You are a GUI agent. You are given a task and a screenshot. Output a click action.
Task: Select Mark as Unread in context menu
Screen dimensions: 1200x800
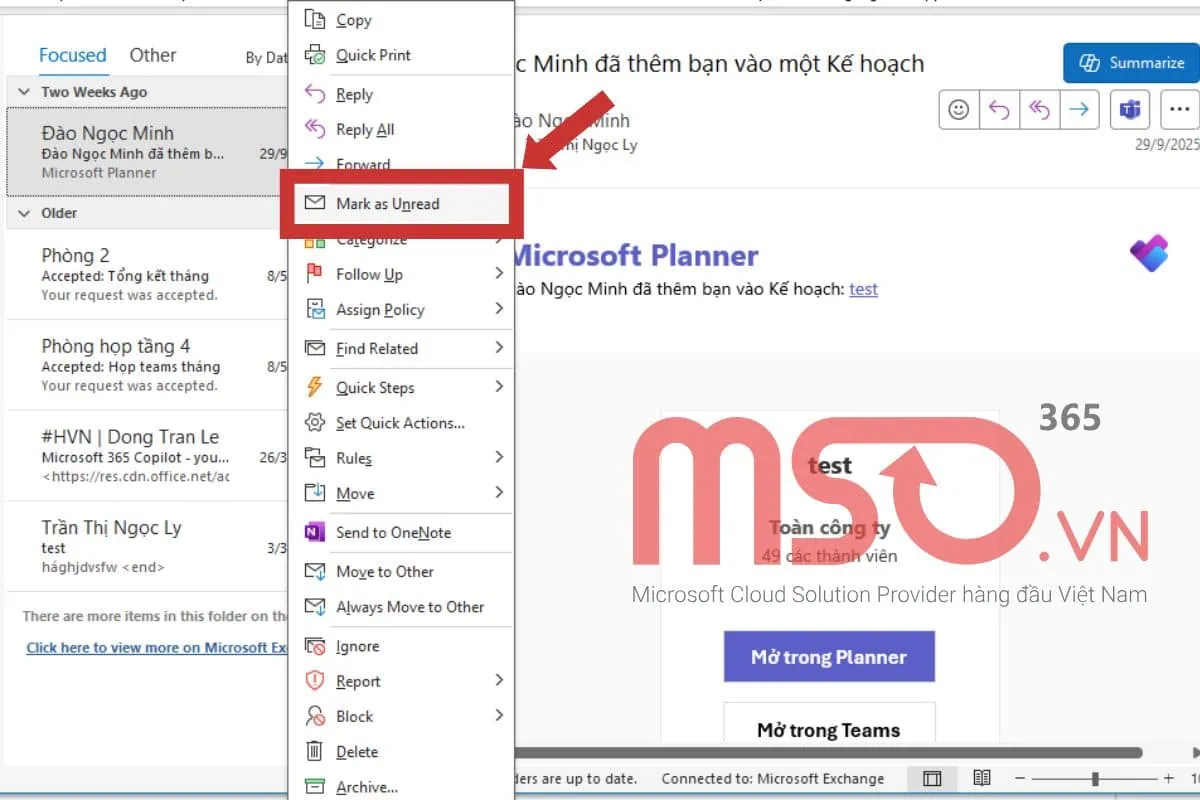[388, 204]
